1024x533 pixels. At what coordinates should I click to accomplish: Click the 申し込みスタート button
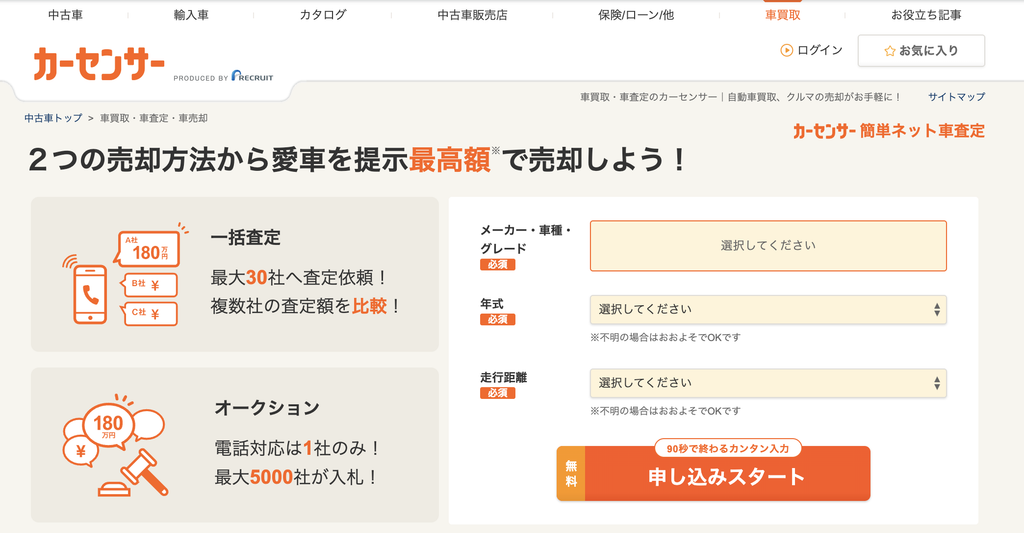pos(713,474)
